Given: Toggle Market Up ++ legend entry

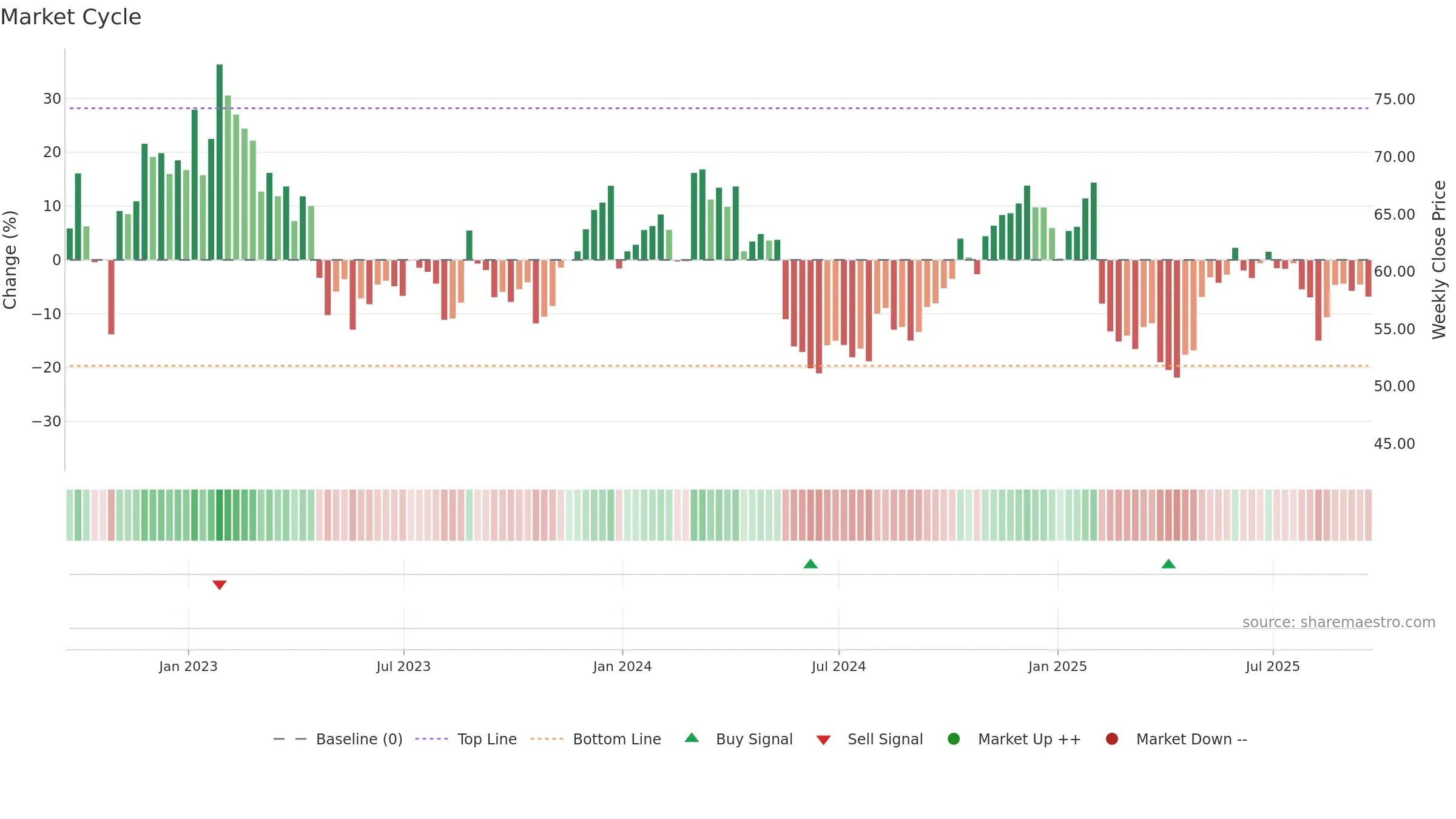Looking at the screenshot, I should click(1014, 739).
